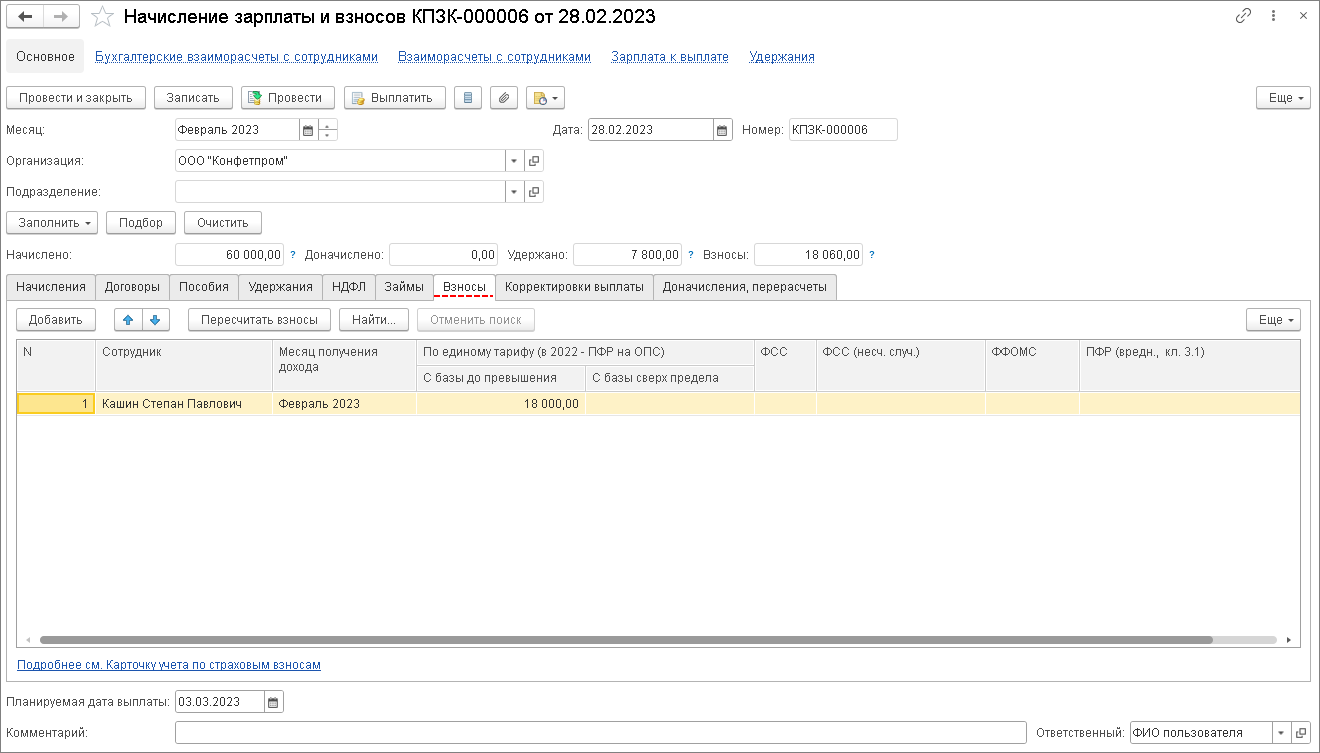This screenshot has width=1320, height=753.
Task: Click the Номер field КПЗК-000006
Action: click(x=843, y=130)
